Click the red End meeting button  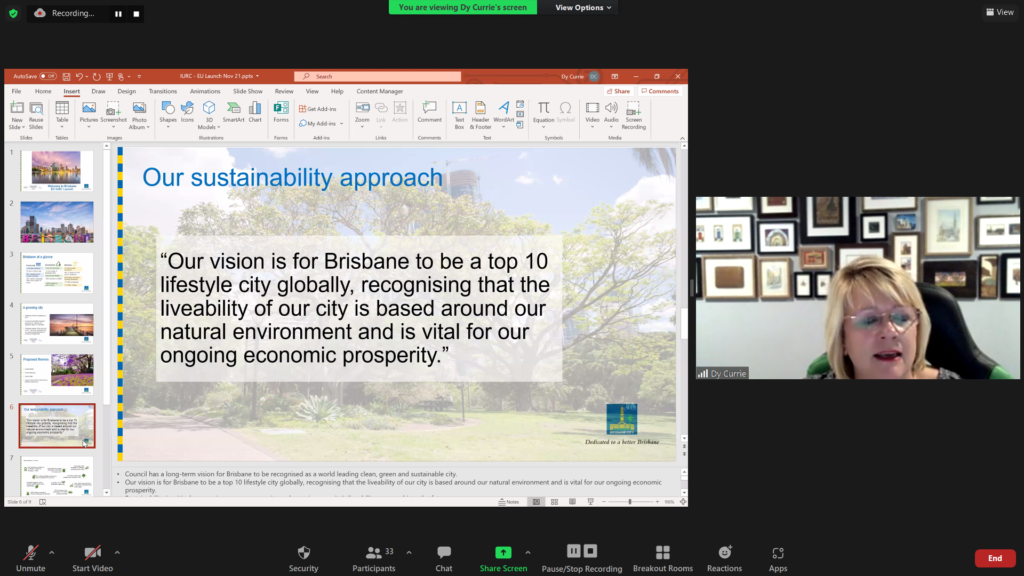[994, 558]
